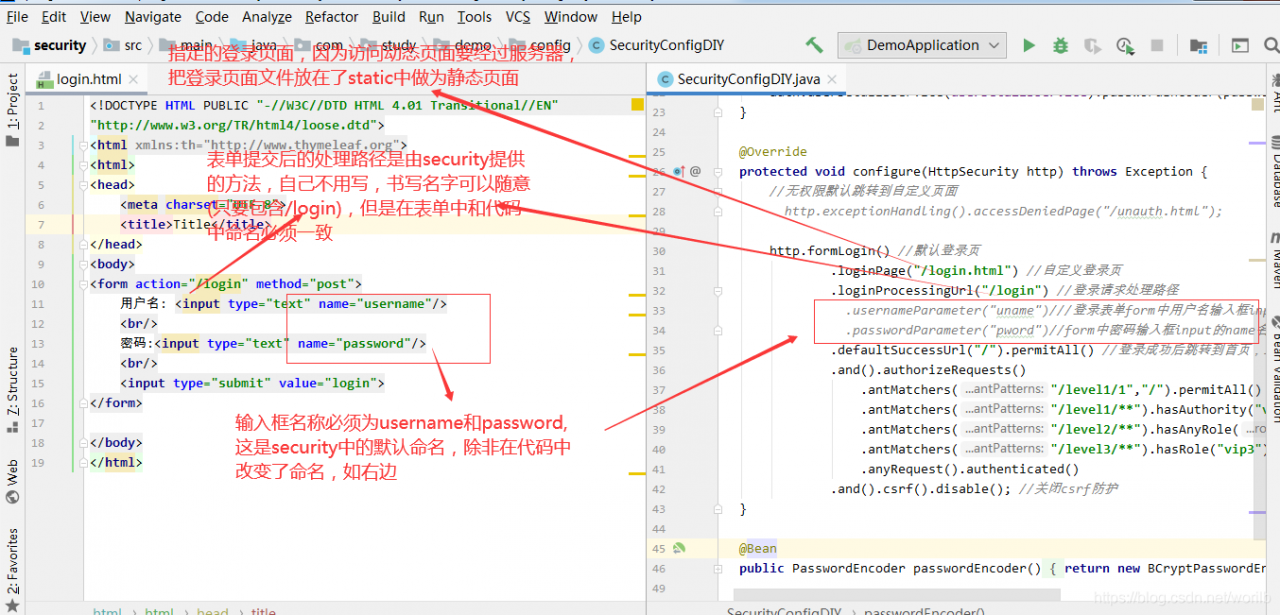The image size is (1280, 615).
Task: Start debugging with the bug icon
Action: coord(1061,45)
